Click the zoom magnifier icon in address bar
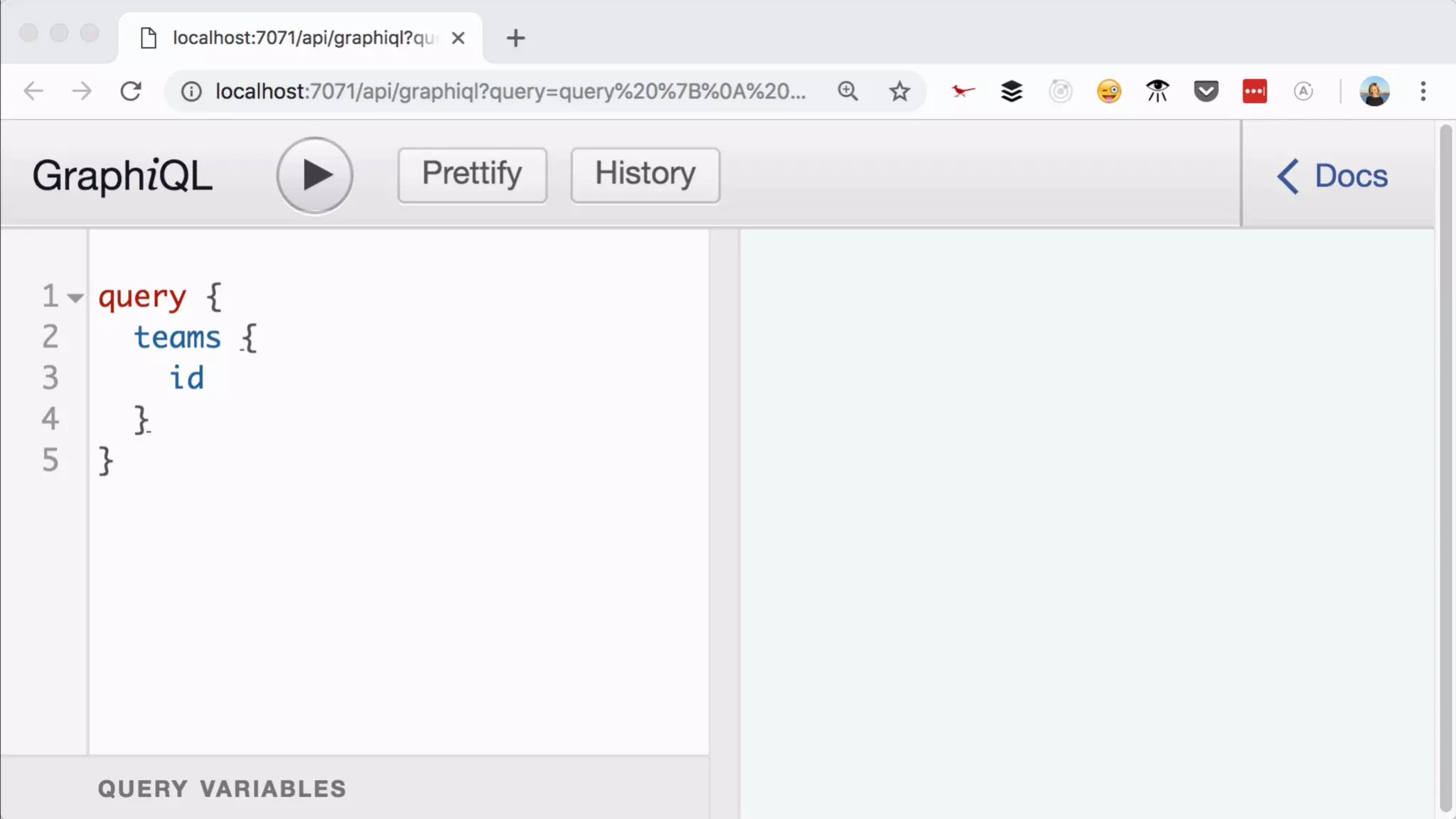Image resolution: width=1456 pixels, height=819 pixels. coord(847,91)
